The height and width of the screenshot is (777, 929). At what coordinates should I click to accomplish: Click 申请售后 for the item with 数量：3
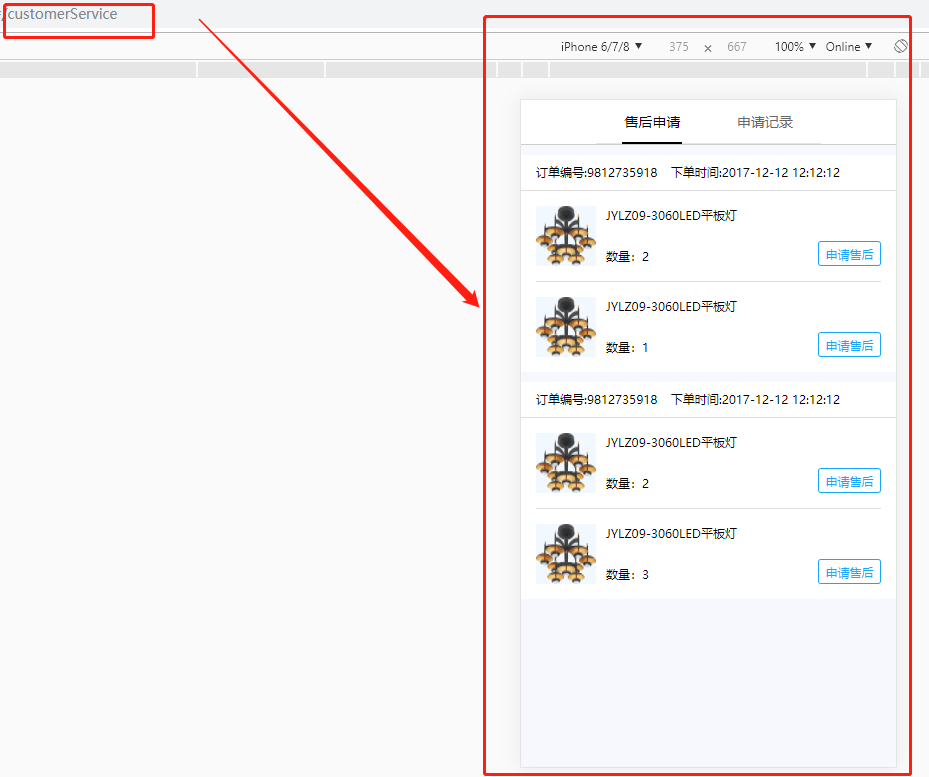click(x=849, y=572)
